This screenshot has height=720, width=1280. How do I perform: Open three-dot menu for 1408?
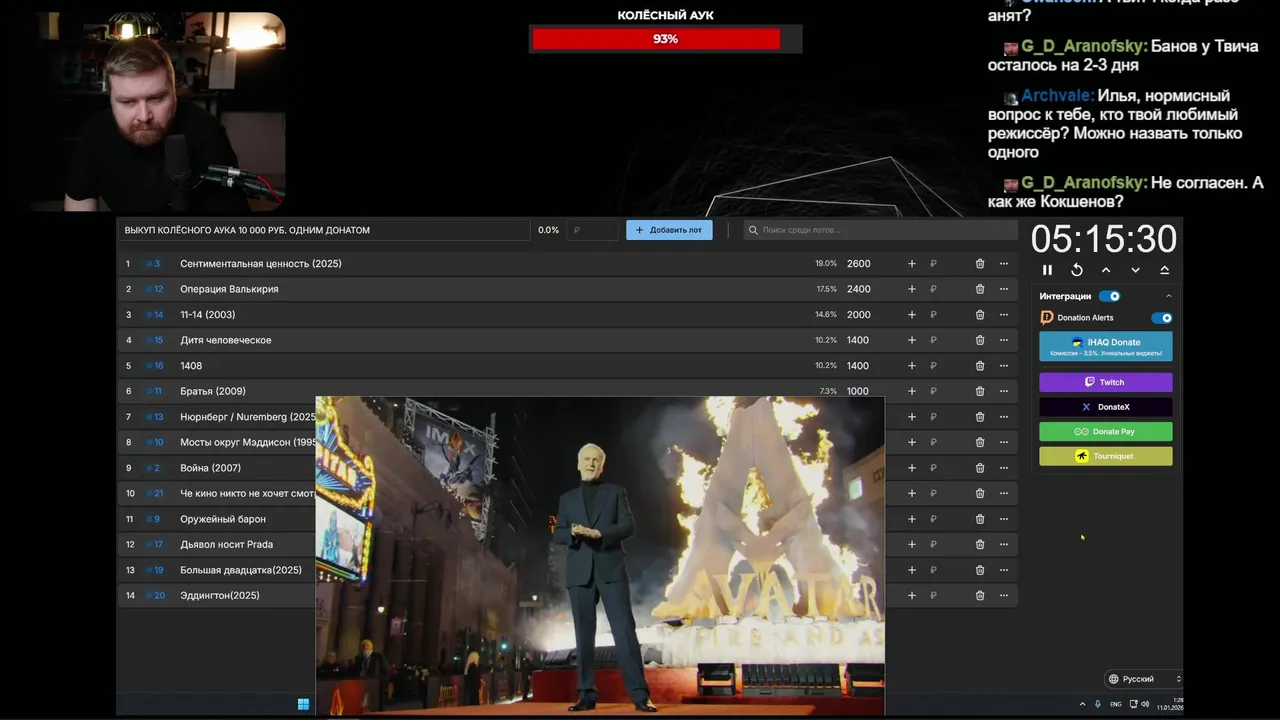(x=1004, y=366)
